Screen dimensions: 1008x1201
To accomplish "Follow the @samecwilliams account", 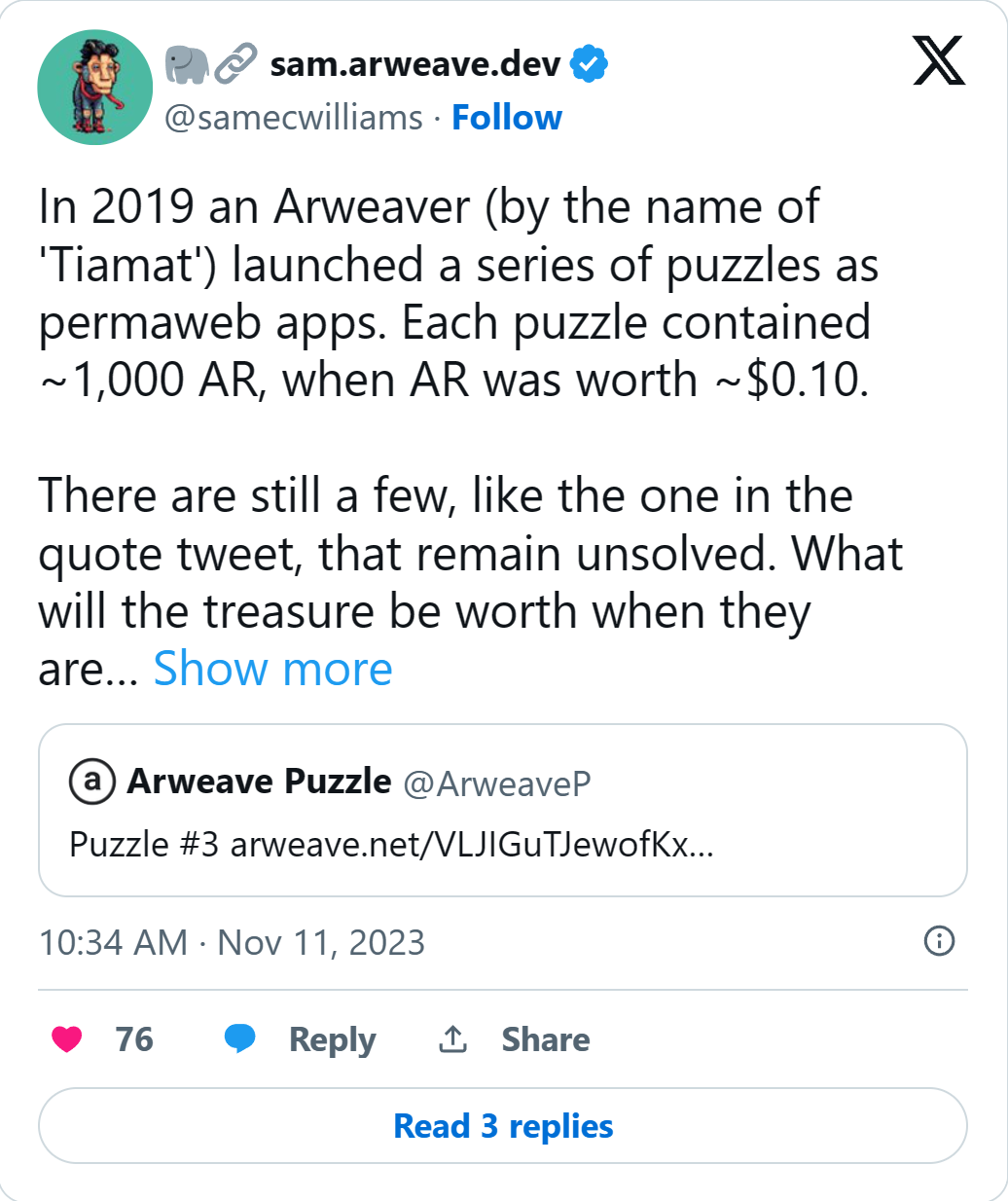I will tap(507, 117).
